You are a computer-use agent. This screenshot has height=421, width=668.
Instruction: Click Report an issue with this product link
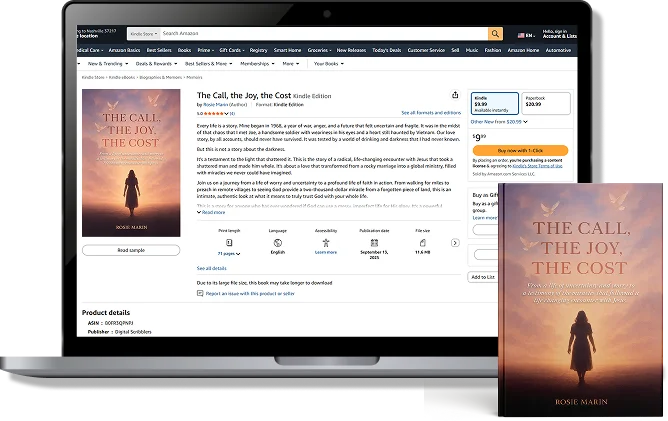[250, 294]
